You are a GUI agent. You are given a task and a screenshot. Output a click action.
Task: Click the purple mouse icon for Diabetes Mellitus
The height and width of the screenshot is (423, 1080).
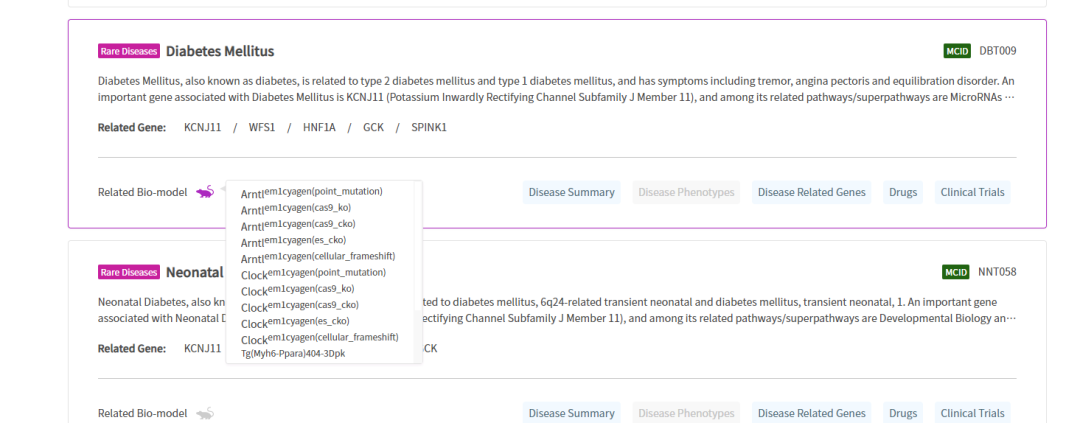204,192
